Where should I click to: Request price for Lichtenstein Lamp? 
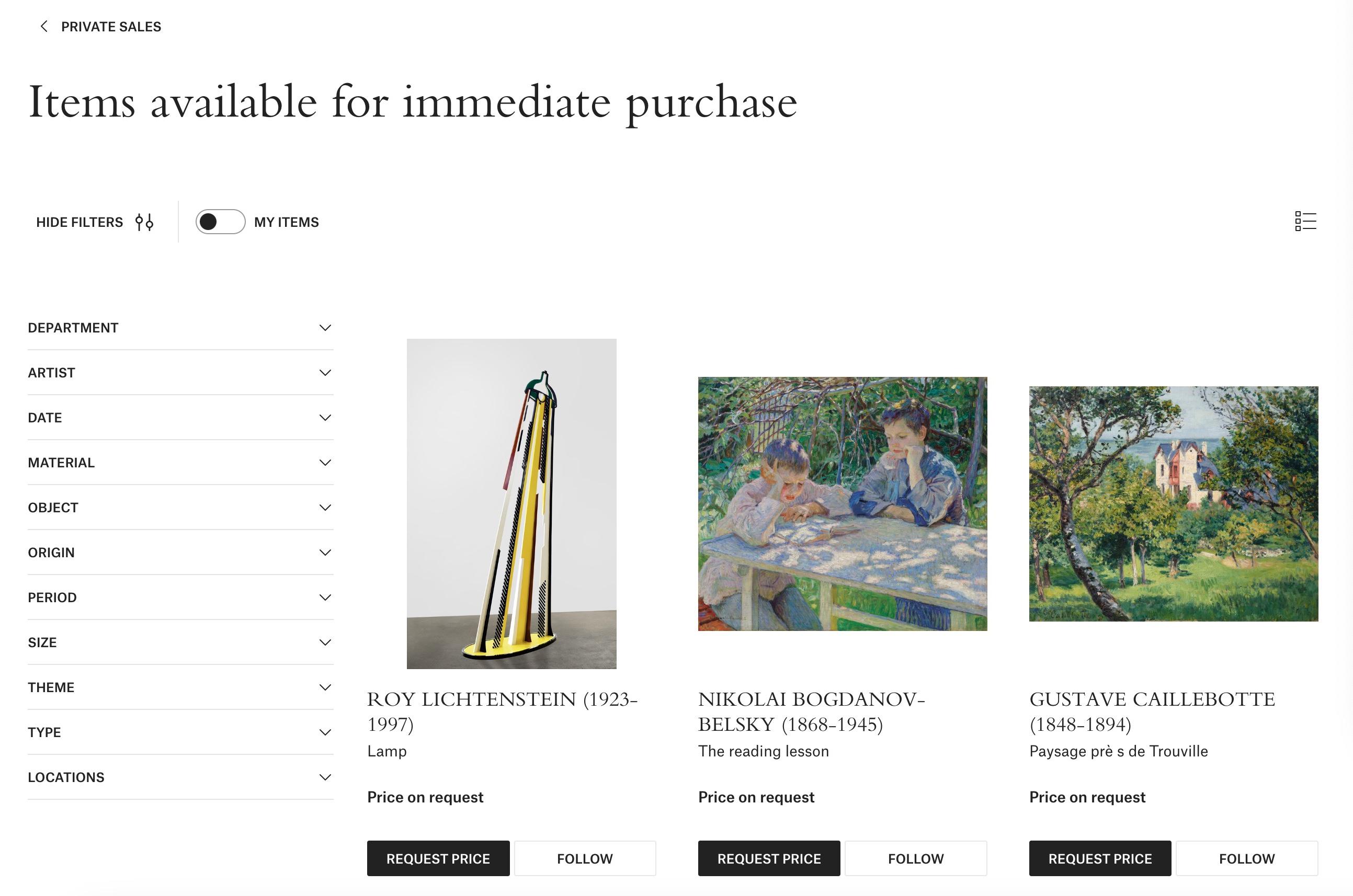click(x=438, y=858)
